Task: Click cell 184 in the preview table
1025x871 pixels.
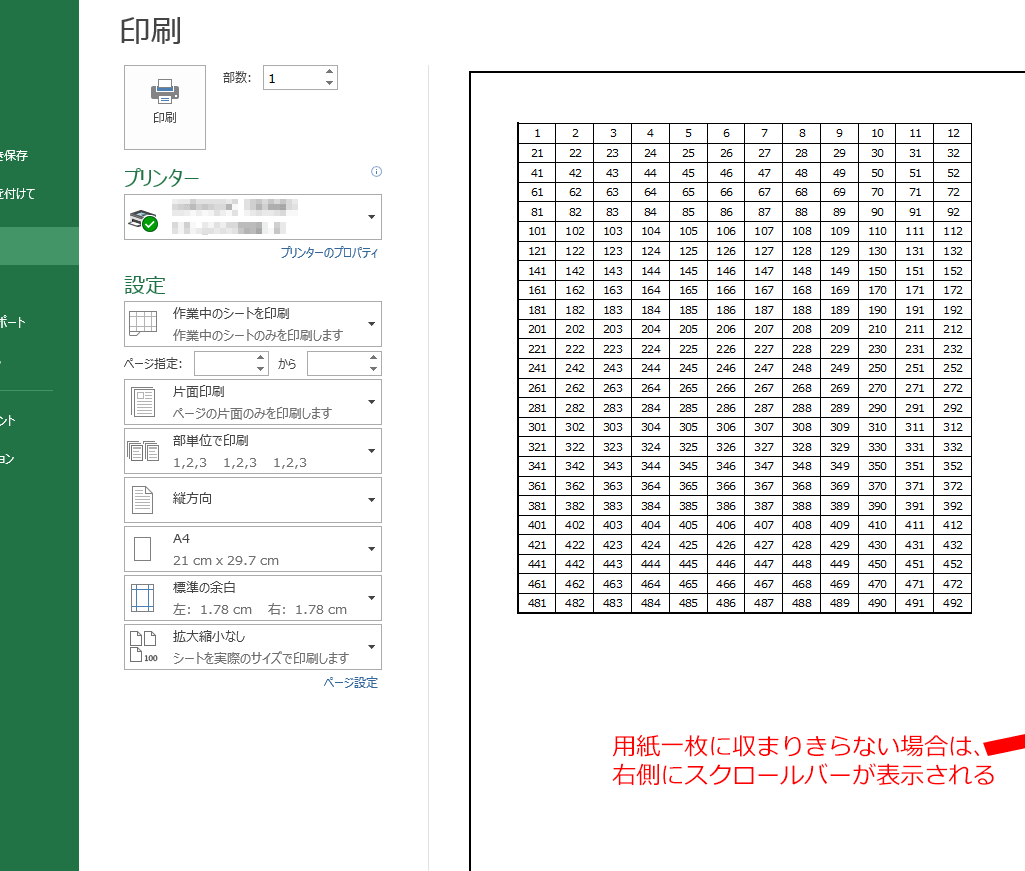Action: (x=650, y=310)
